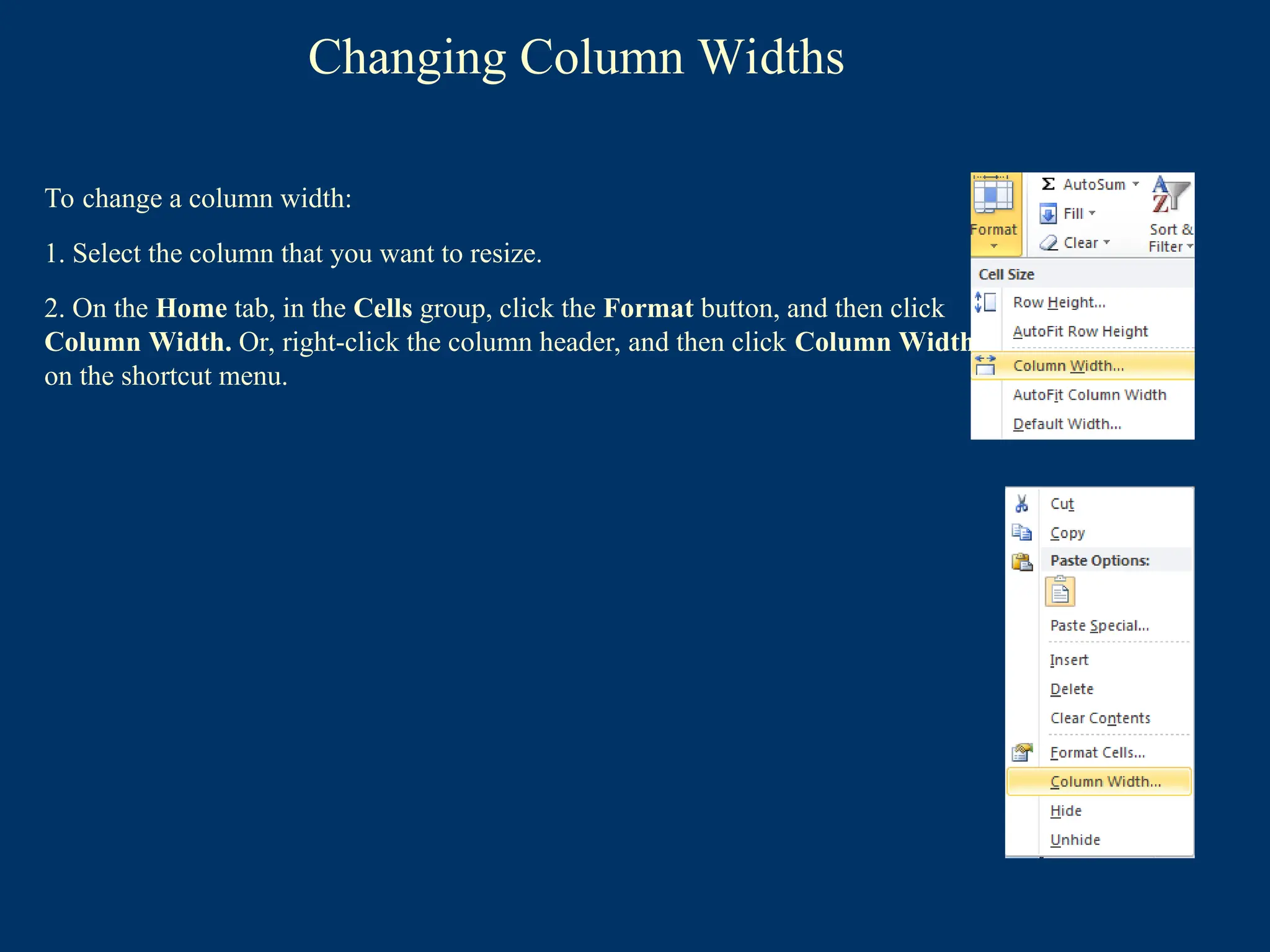Select Unhide in the shortcut menu
Viewport: 1270px width, 952px height.
click(x=1099, y=840)
